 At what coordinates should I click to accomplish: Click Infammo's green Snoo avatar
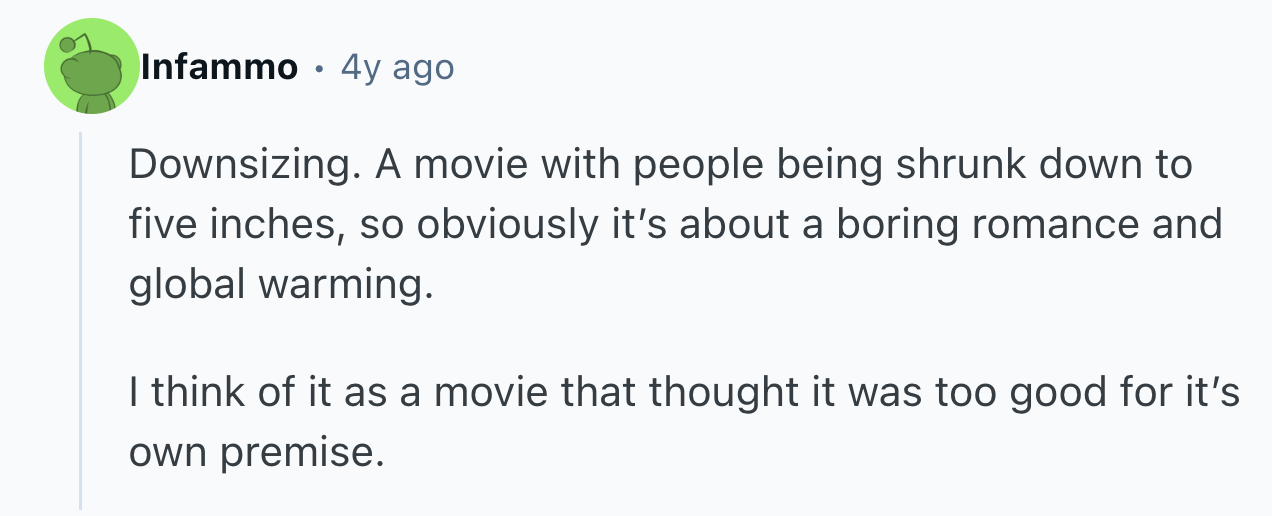coord(91,66)
